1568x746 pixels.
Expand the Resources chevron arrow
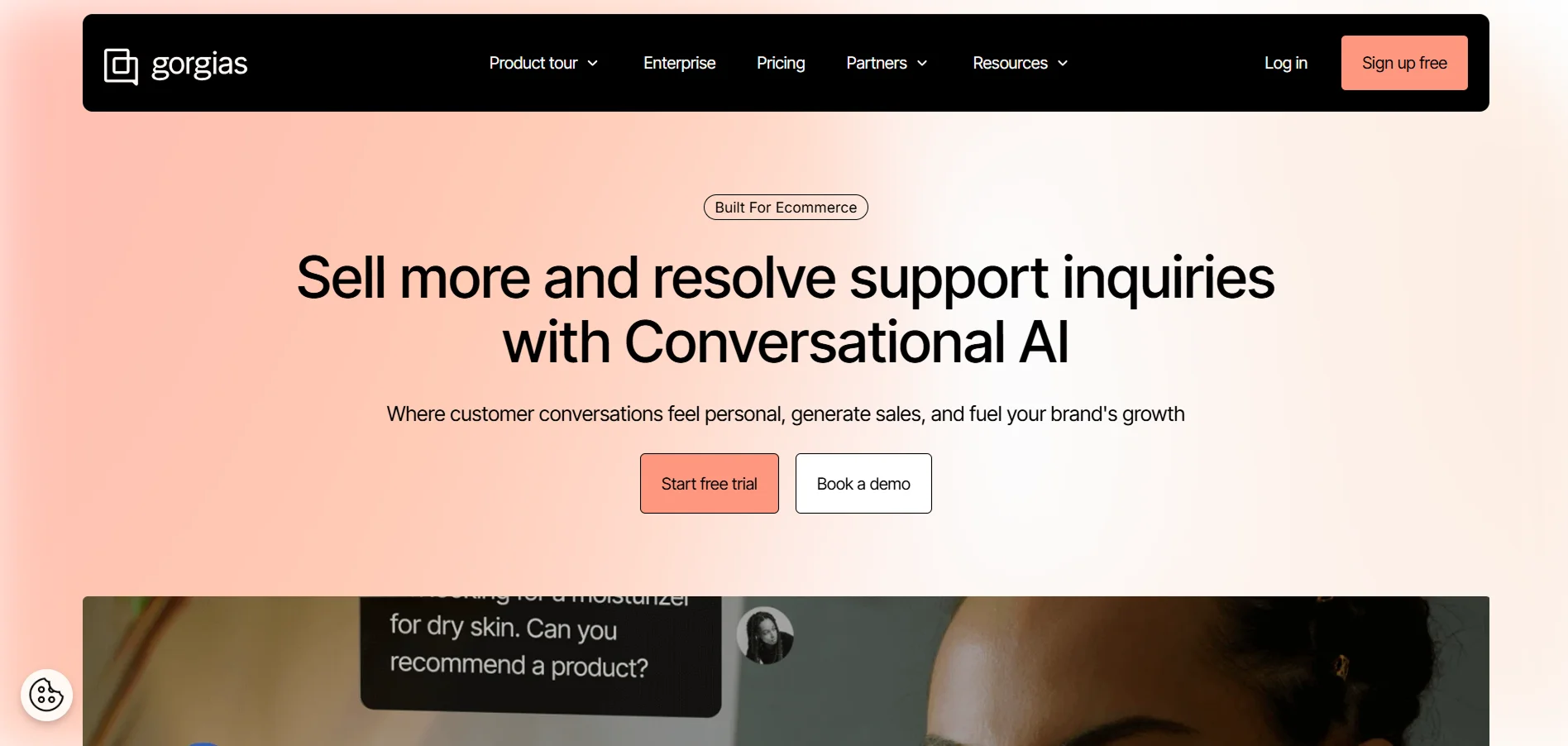1063,64
